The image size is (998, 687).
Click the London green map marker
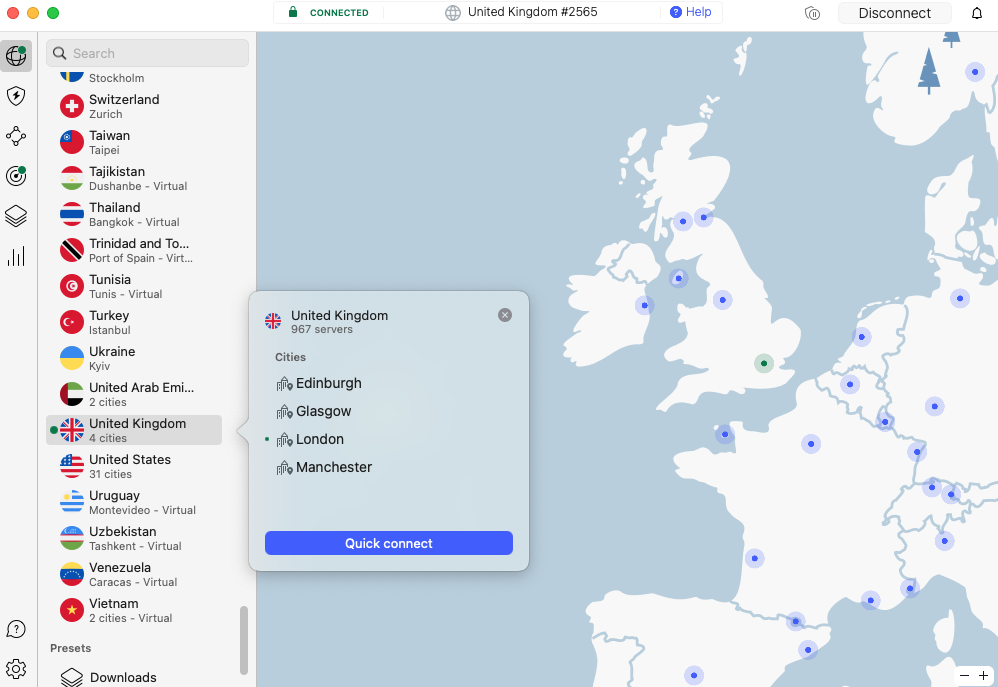[764, 364]
